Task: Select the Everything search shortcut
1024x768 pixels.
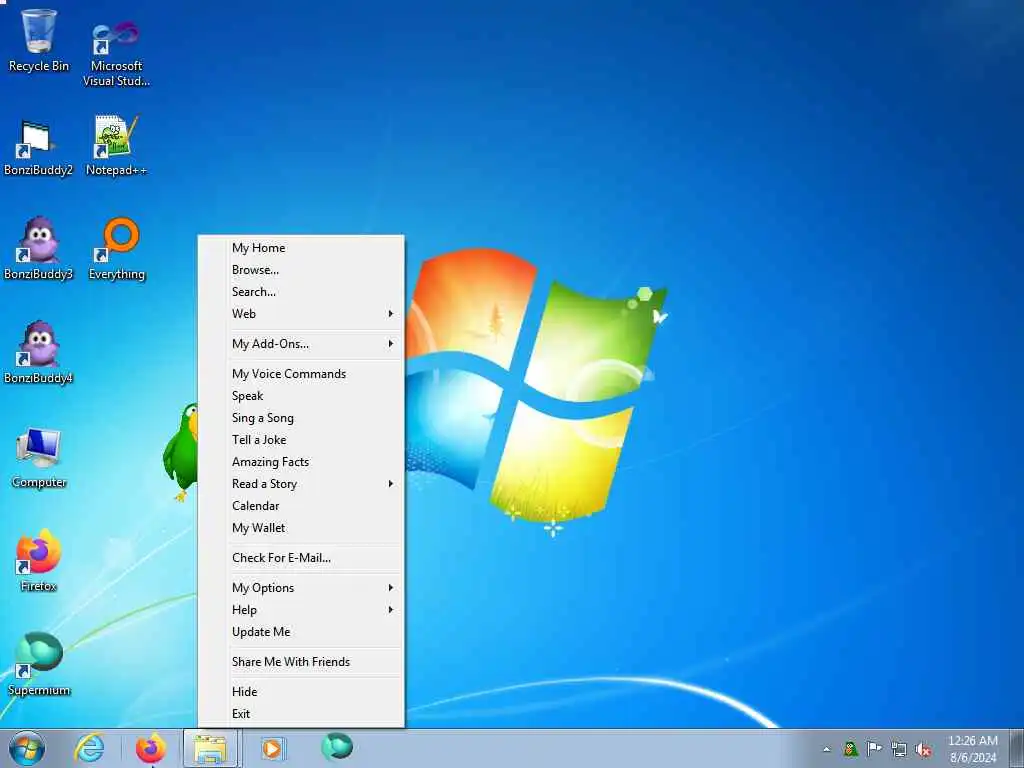Action: point(116,249)
